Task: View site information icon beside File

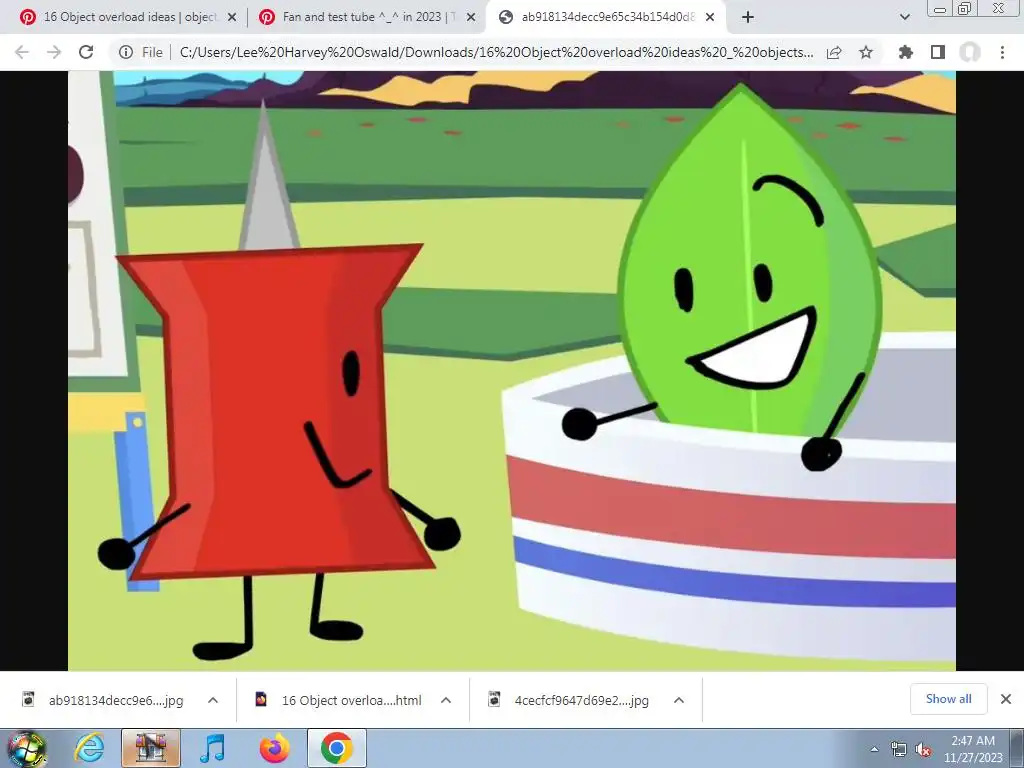Action: coord(126,52)
